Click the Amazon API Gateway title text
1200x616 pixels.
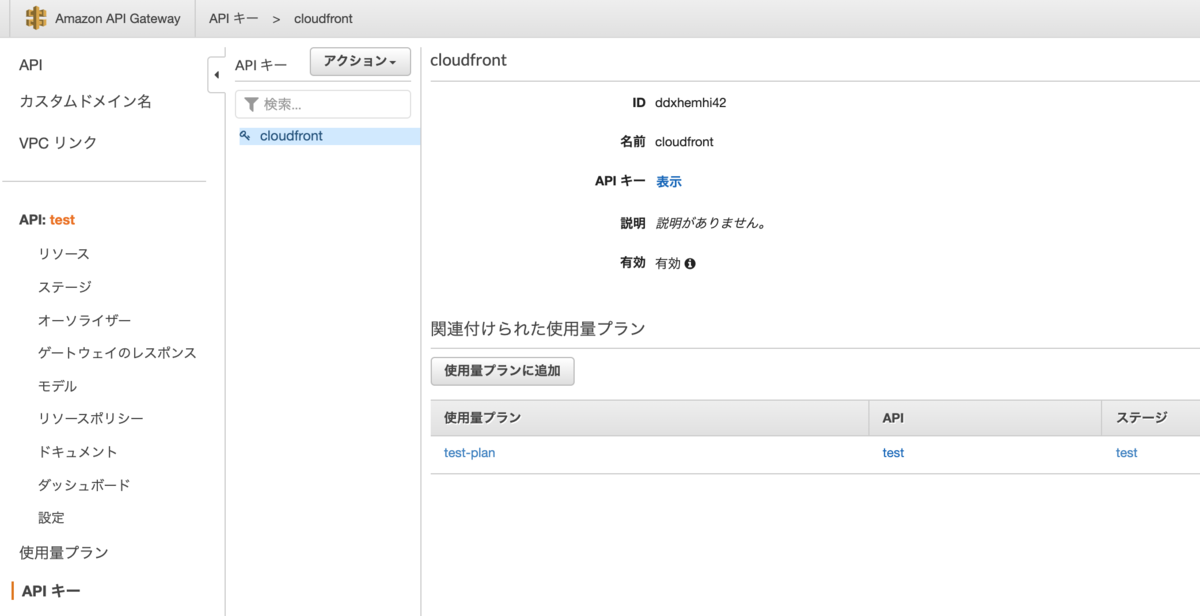(118, 19)
